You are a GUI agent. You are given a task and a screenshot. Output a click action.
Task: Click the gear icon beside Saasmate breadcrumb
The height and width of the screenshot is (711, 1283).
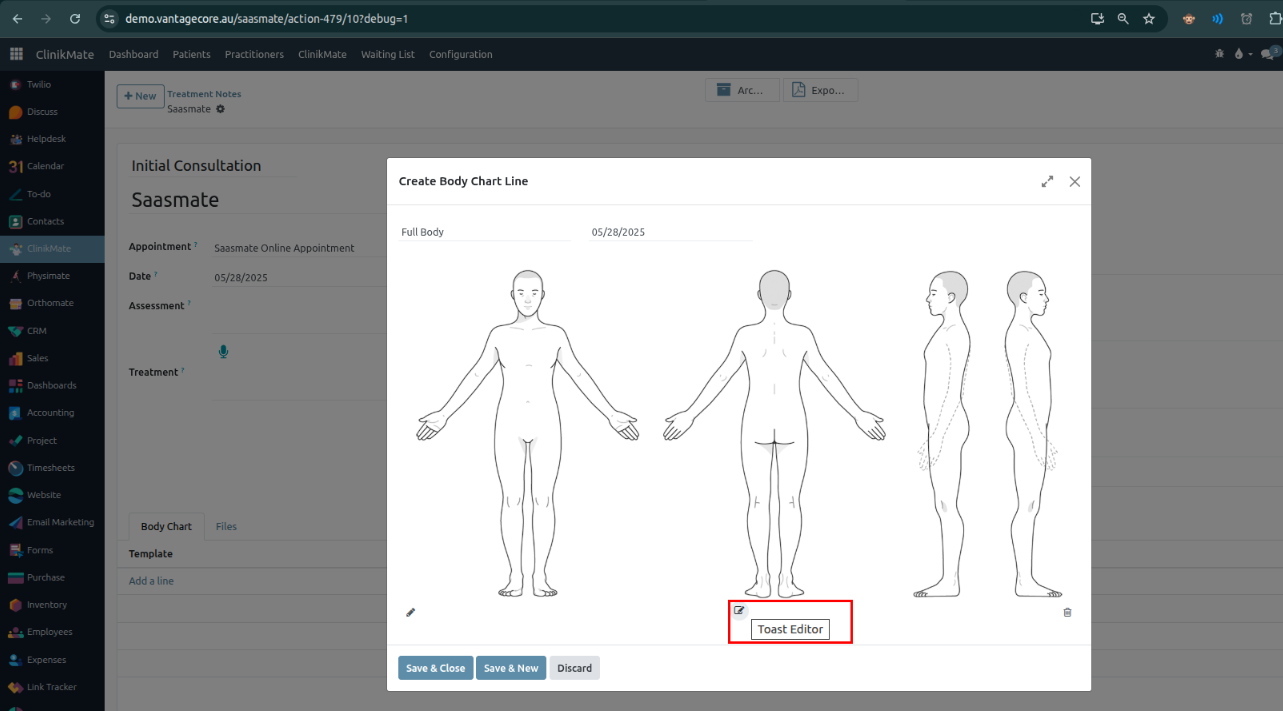[221, 109]
